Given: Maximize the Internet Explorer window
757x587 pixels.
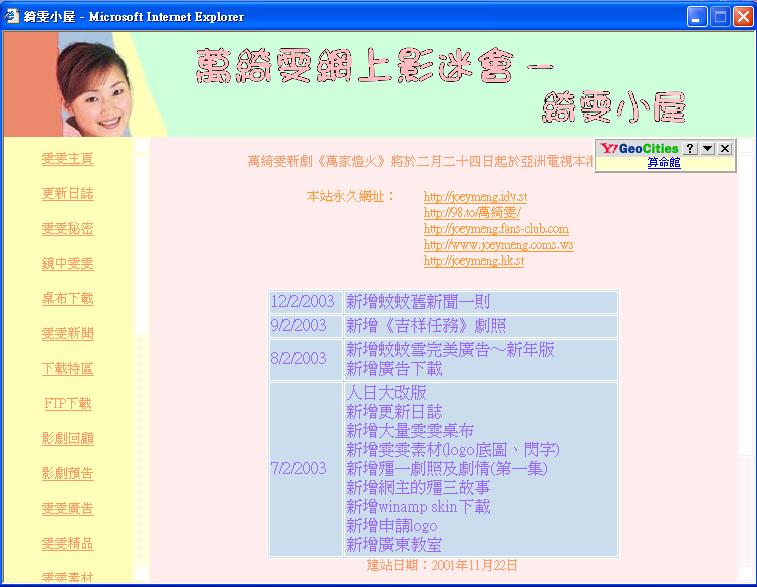Looking at the screenshot, I should tap(720, 17).
